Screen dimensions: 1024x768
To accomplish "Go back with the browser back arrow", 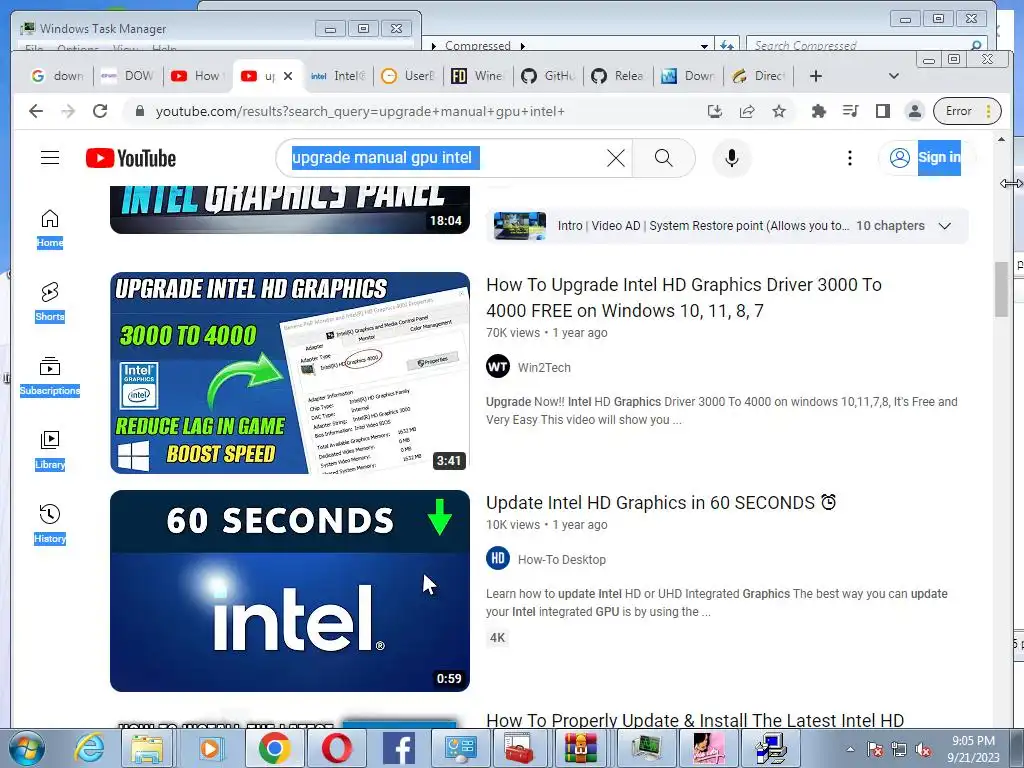I will click(x=36, y=112).
